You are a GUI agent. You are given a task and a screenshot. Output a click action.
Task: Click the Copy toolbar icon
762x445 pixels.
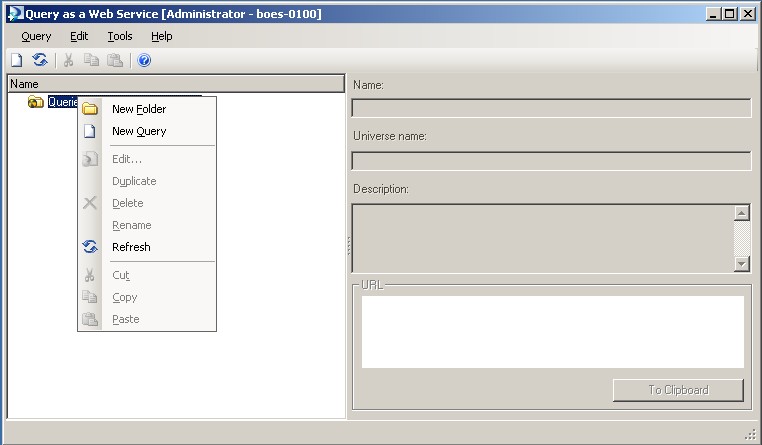pos(91,60)
